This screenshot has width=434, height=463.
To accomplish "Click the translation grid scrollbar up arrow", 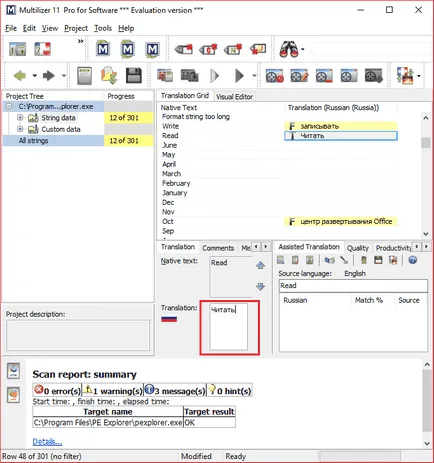I will [426, 118].
